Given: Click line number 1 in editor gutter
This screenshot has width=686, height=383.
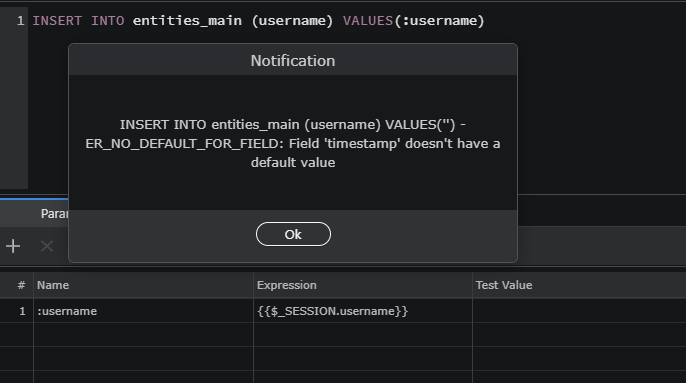Looking at the screenshot, I should [21, 21].
